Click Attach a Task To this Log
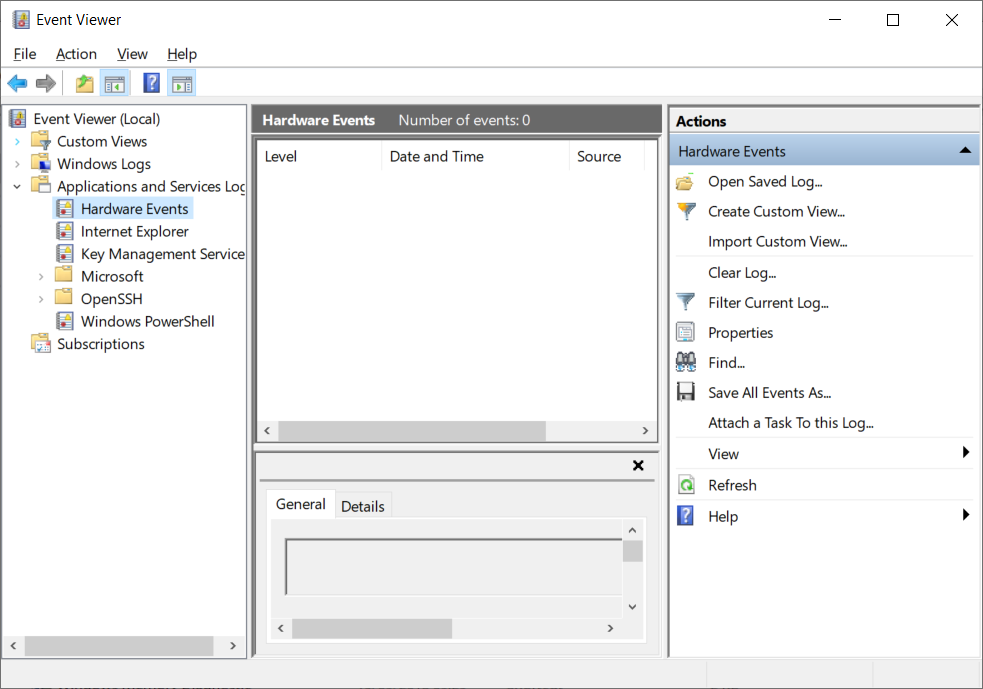This screenshot has width=983, height=689. coord(791,423)
